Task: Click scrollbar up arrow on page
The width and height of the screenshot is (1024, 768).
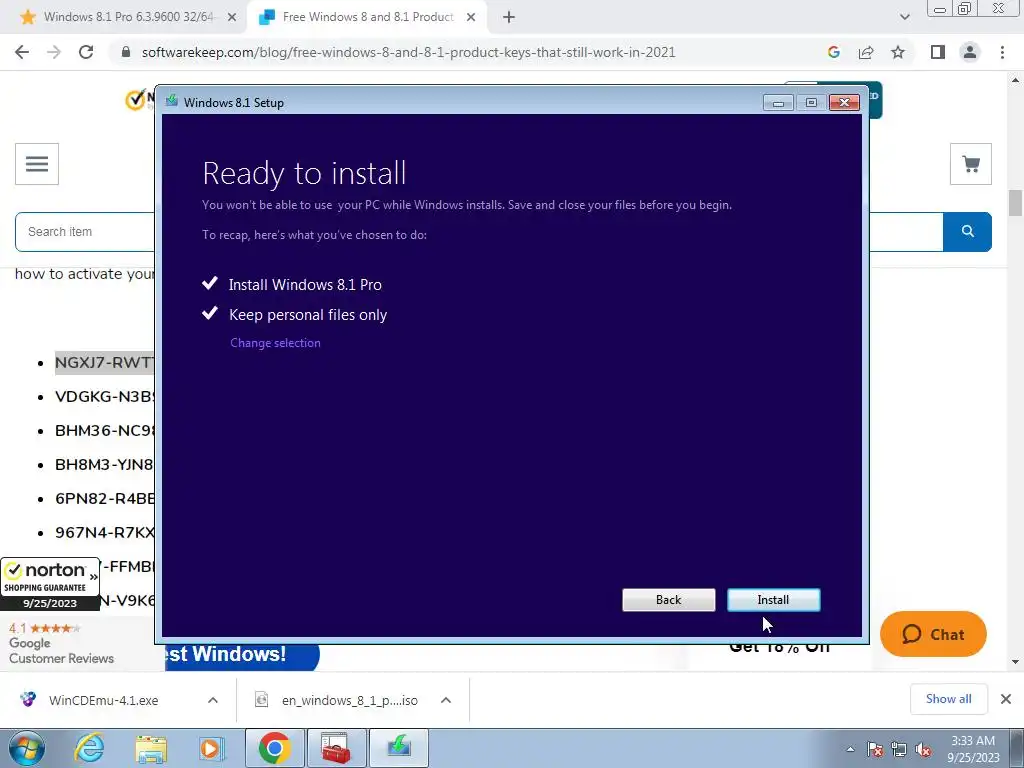Action: (x=1015, y=81)
